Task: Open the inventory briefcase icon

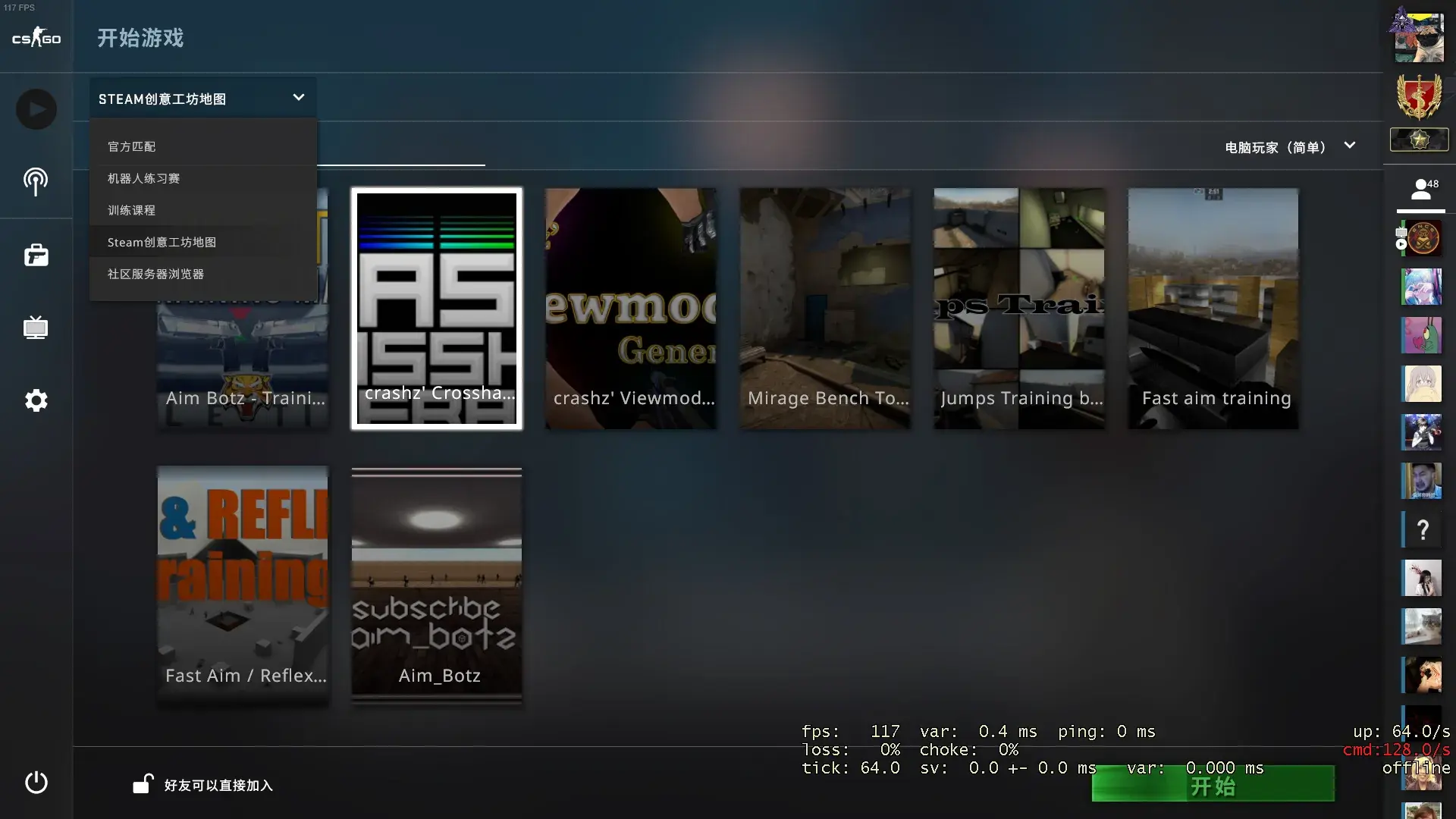Action: (x=36, y=255)
